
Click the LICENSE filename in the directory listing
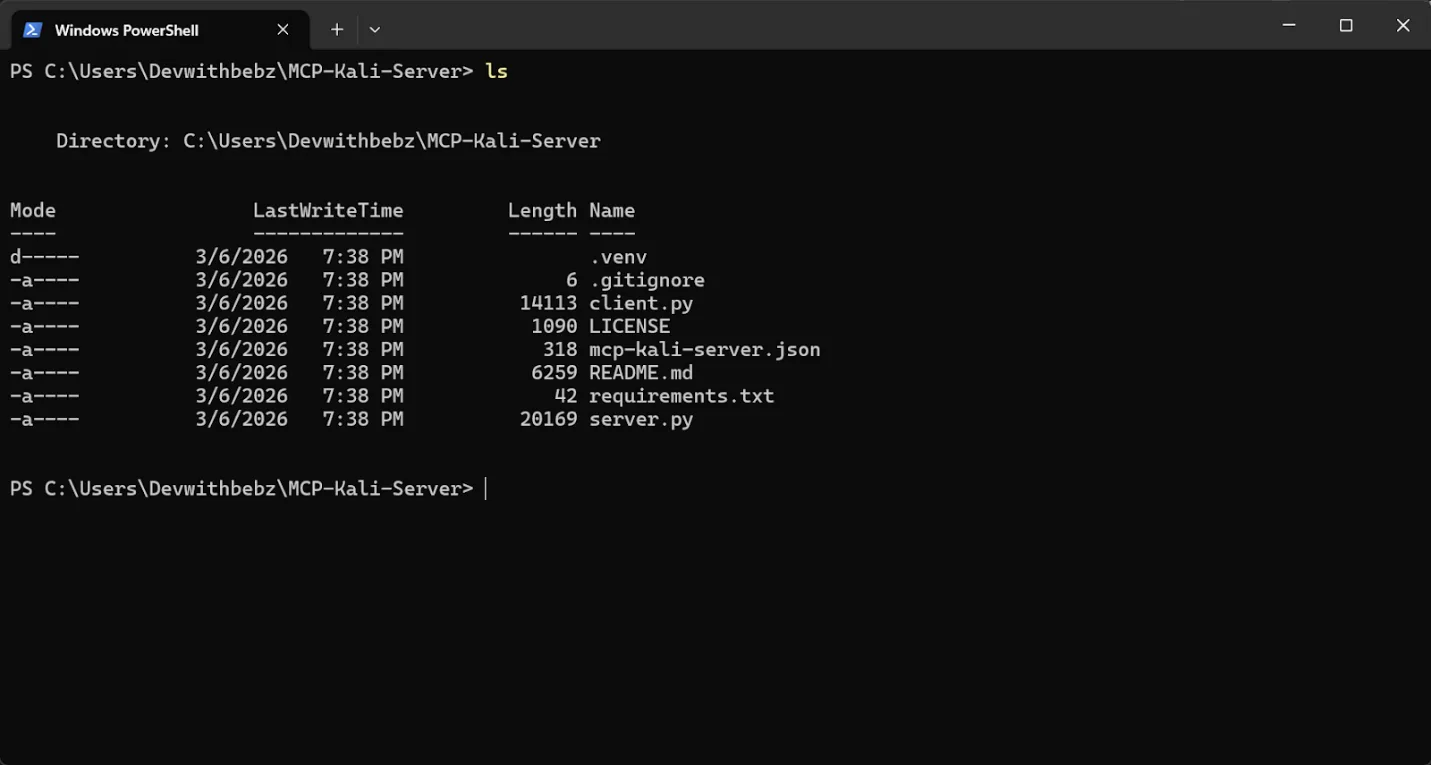[629, 326]
